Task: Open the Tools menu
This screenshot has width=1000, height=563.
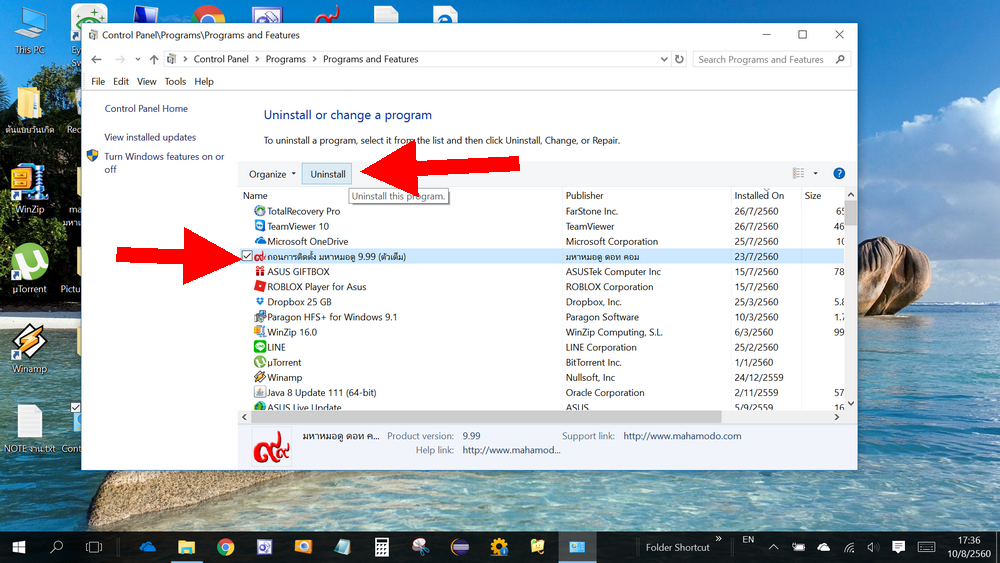Action: (175, 82)
